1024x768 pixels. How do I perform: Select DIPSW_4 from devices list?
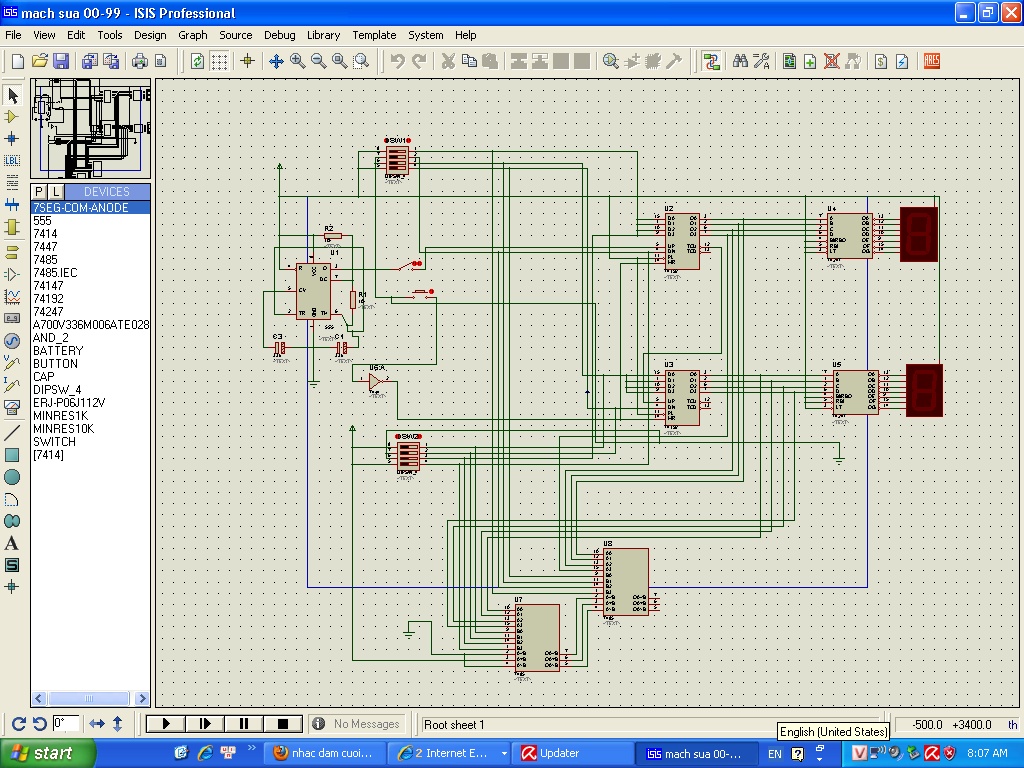(57, 390)
